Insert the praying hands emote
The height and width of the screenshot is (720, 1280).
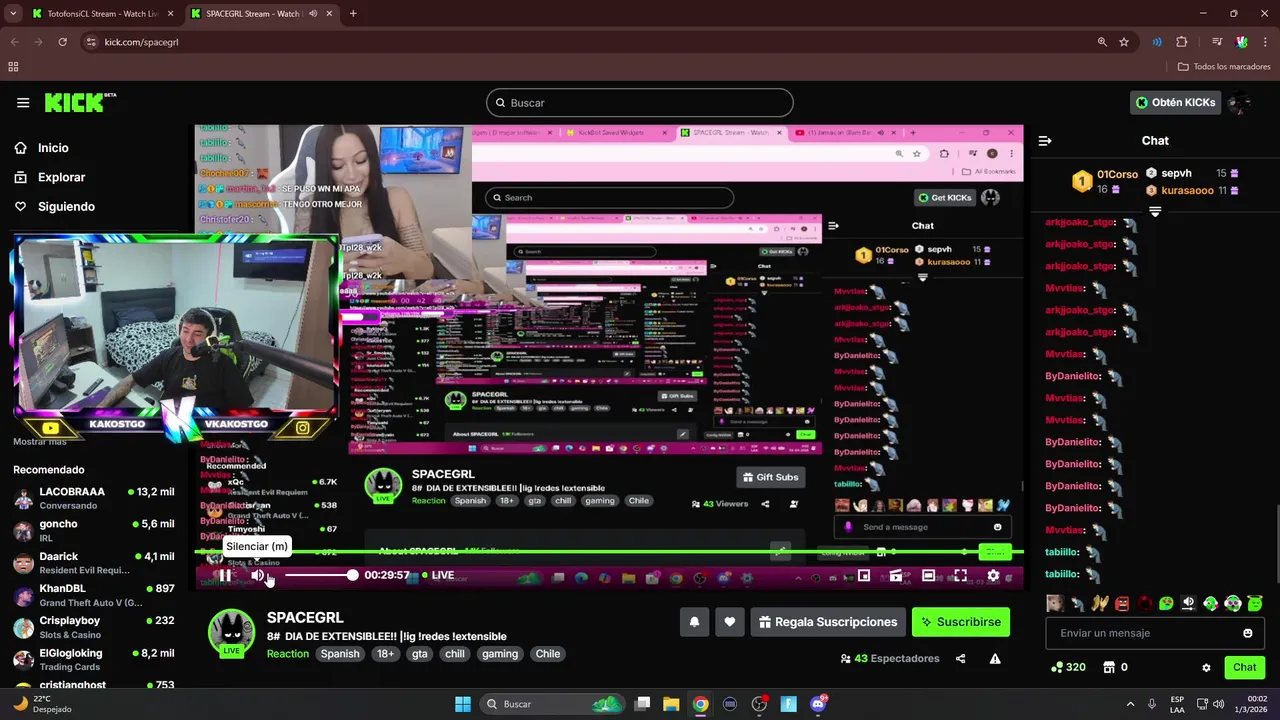(1100, 603)
